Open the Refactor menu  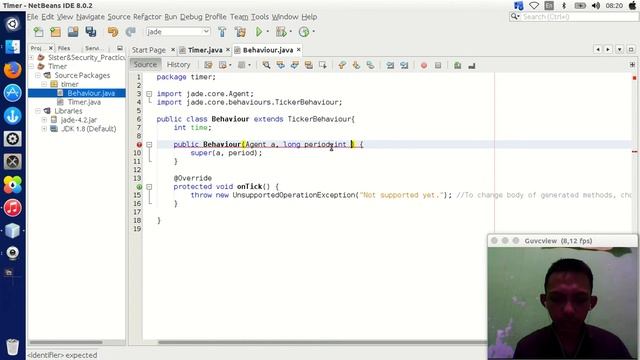tap(147, 17)
